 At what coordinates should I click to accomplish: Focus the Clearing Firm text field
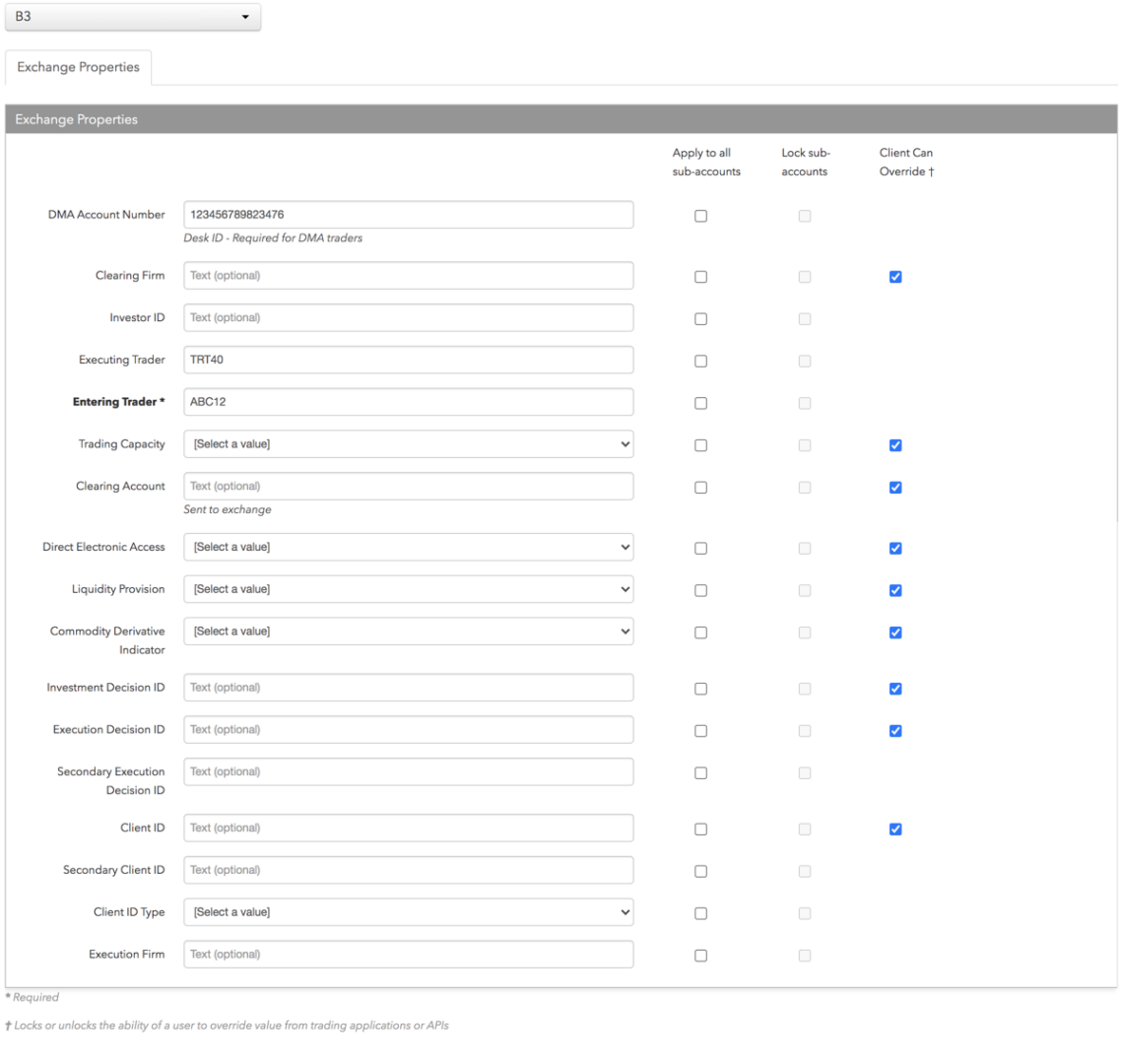tap(408, 275)
